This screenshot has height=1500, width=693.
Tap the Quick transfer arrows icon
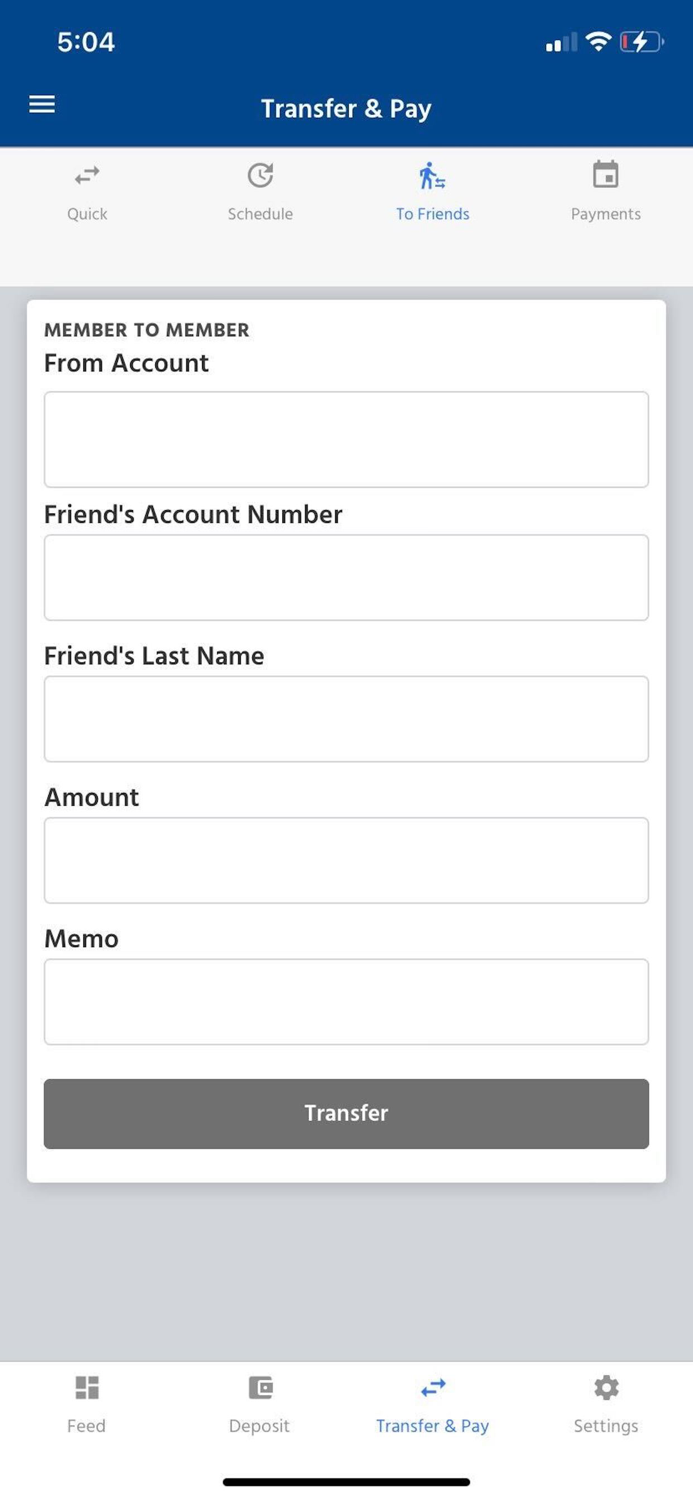click(87, 176)
